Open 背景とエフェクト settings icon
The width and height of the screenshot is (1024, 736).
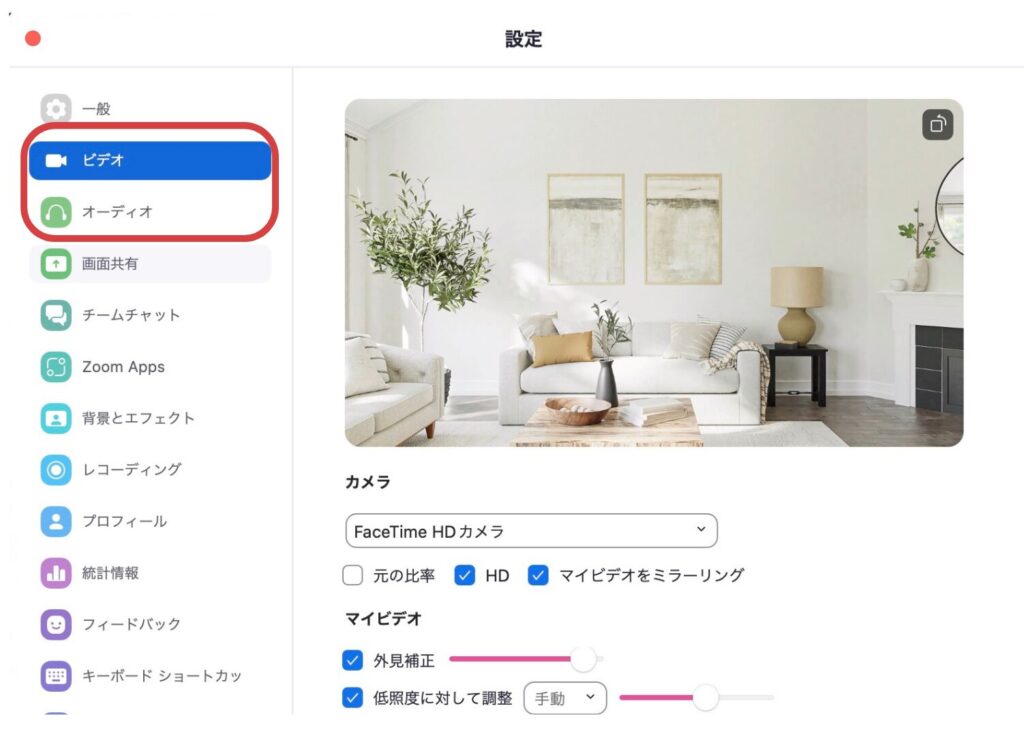pos(59,418)
